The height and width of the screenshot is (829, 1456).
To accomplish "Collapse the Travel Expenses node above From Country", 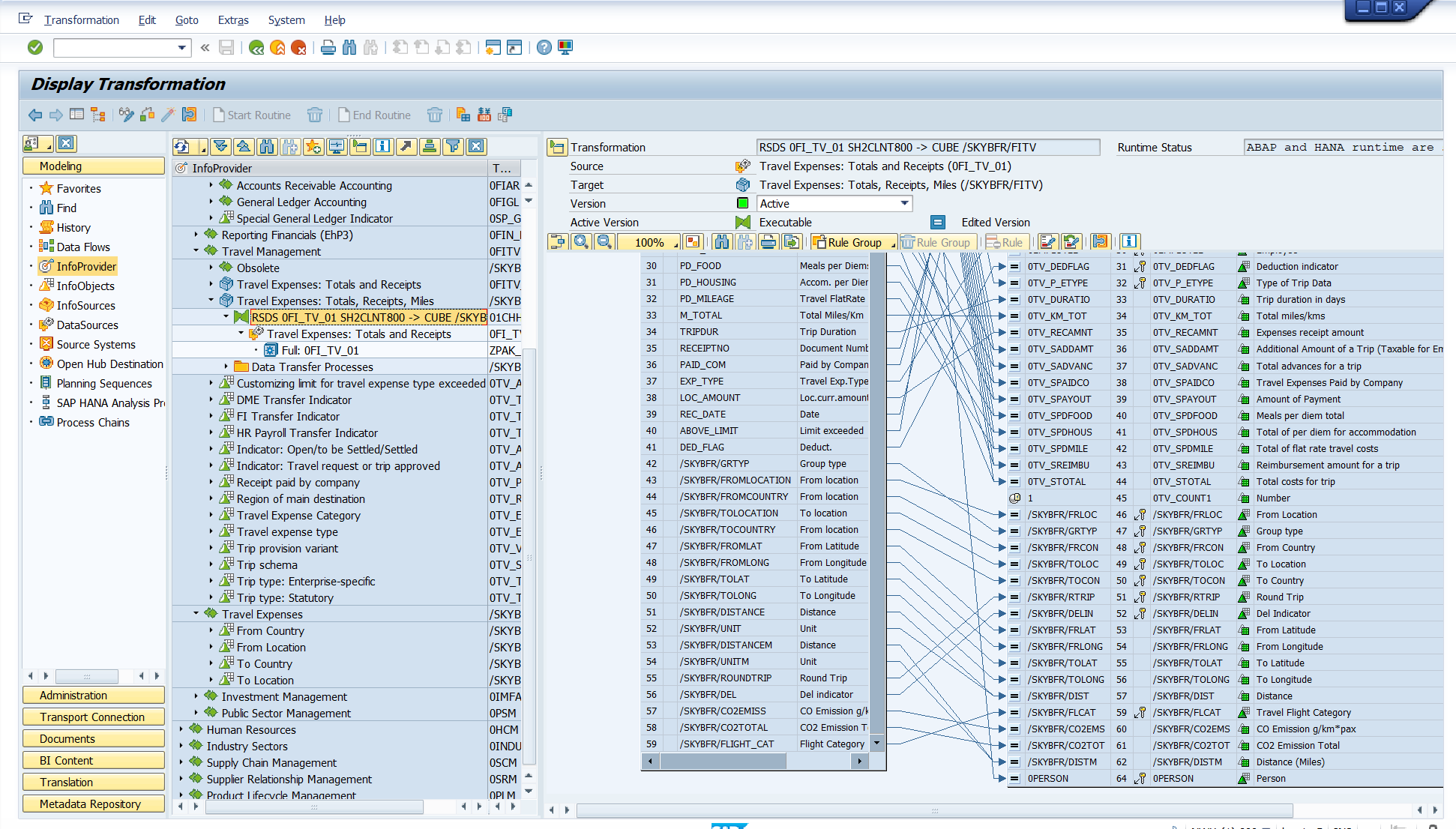I will [x=196, y=614].
